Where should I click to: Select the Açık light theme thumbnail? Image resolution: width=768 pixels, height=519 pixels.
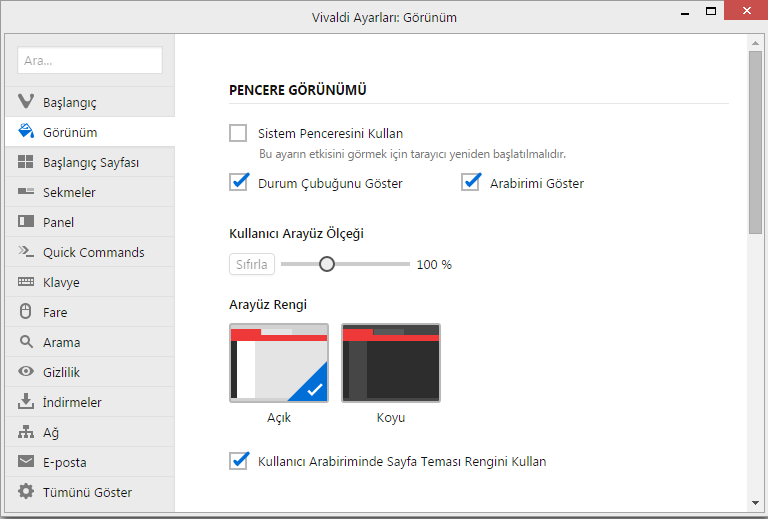[x=279, y=363]
